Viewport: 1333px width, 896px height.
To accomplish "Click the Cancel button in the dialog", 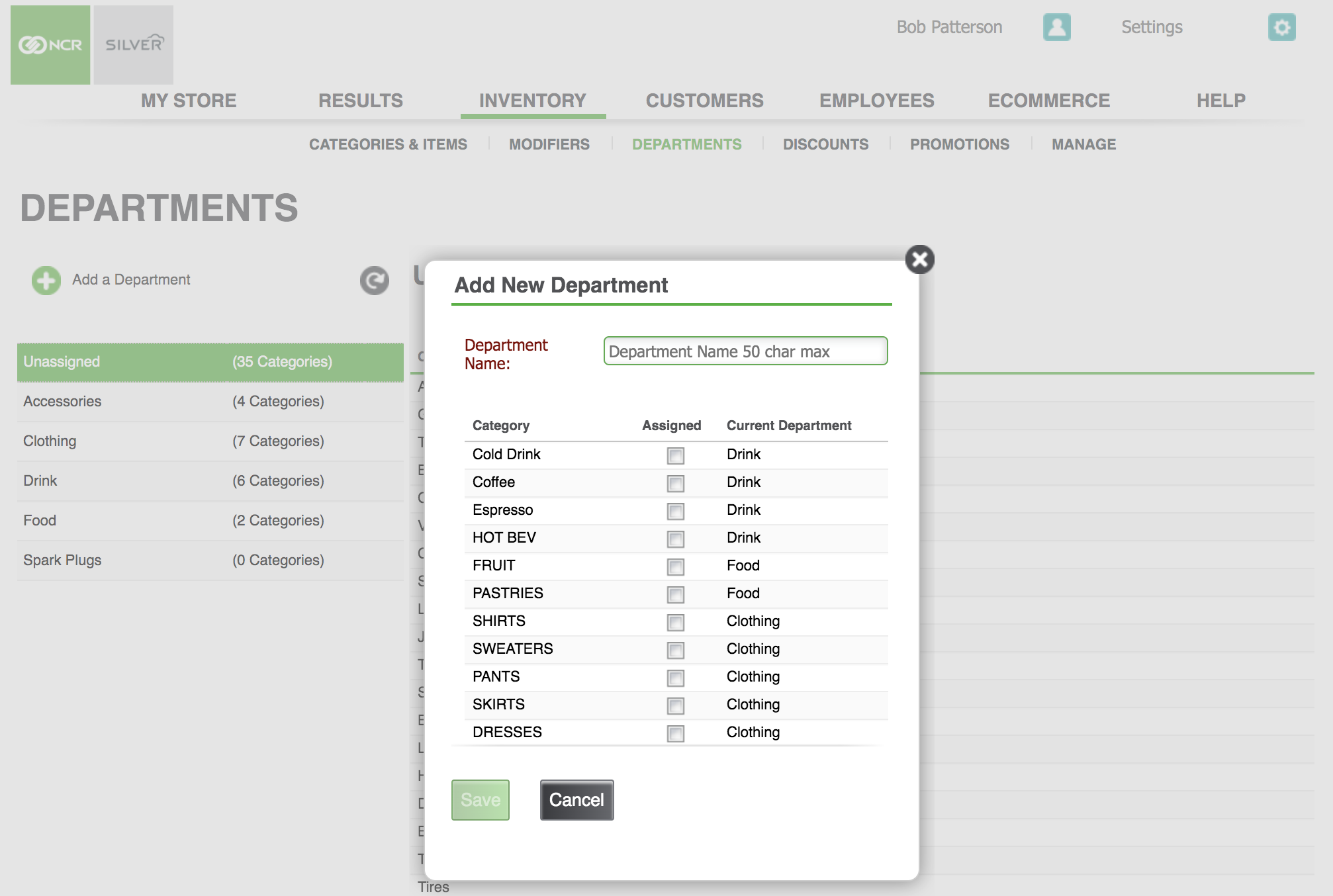I will [x=577, y=800].
